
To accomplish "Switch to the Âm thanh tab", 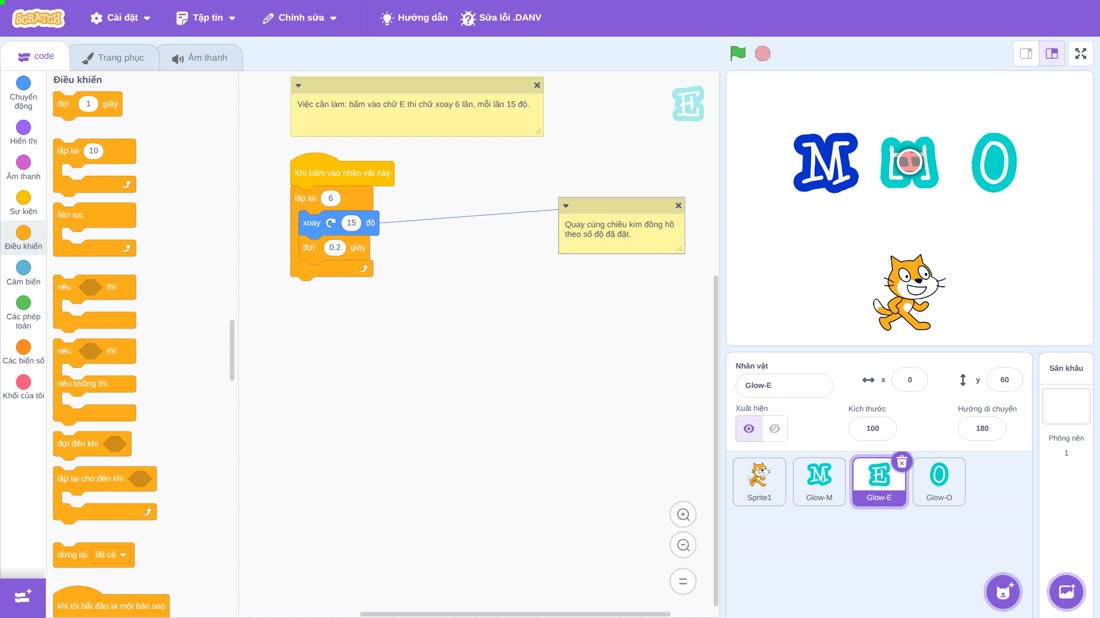I will [200, 58].
